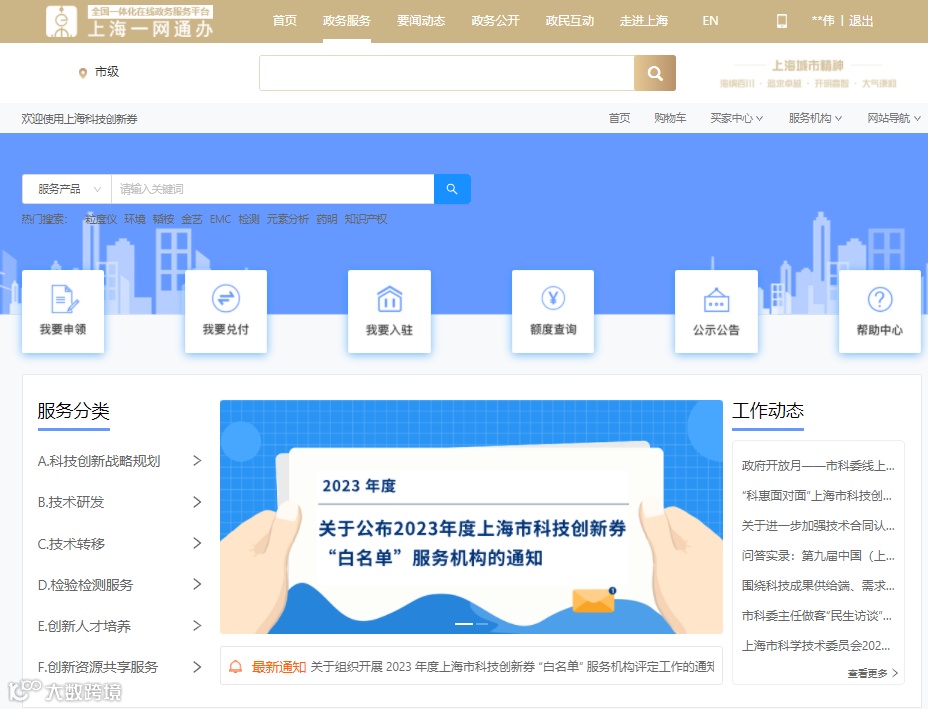Viewport: 928px width, 709px height.
Task: Open 走进上海 top navigation item
Action: [644, 21]
